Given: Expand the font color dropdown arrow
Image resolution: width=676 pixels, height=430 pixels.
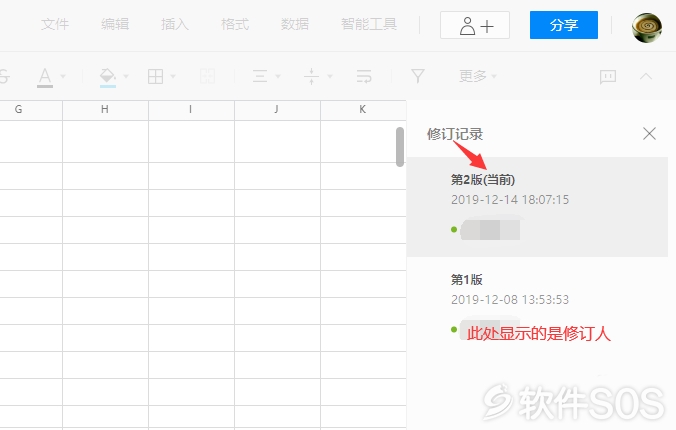Looking at the screenshot, I should (63, 77).
